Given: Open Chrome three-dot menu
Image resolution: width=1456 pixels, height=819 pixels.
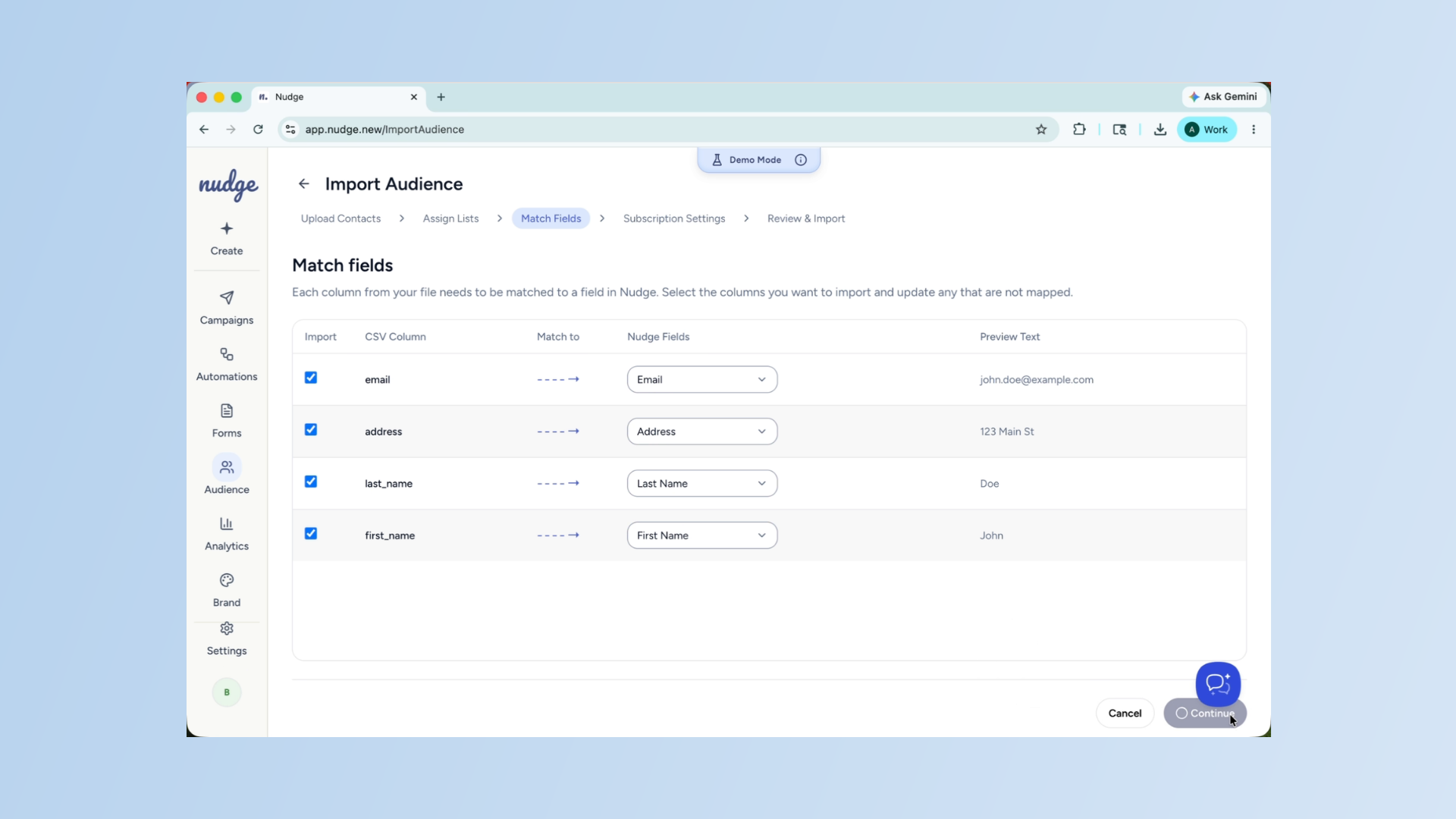Looking at the screenshot, I should pyautogui.click(x=1254, y=130).
